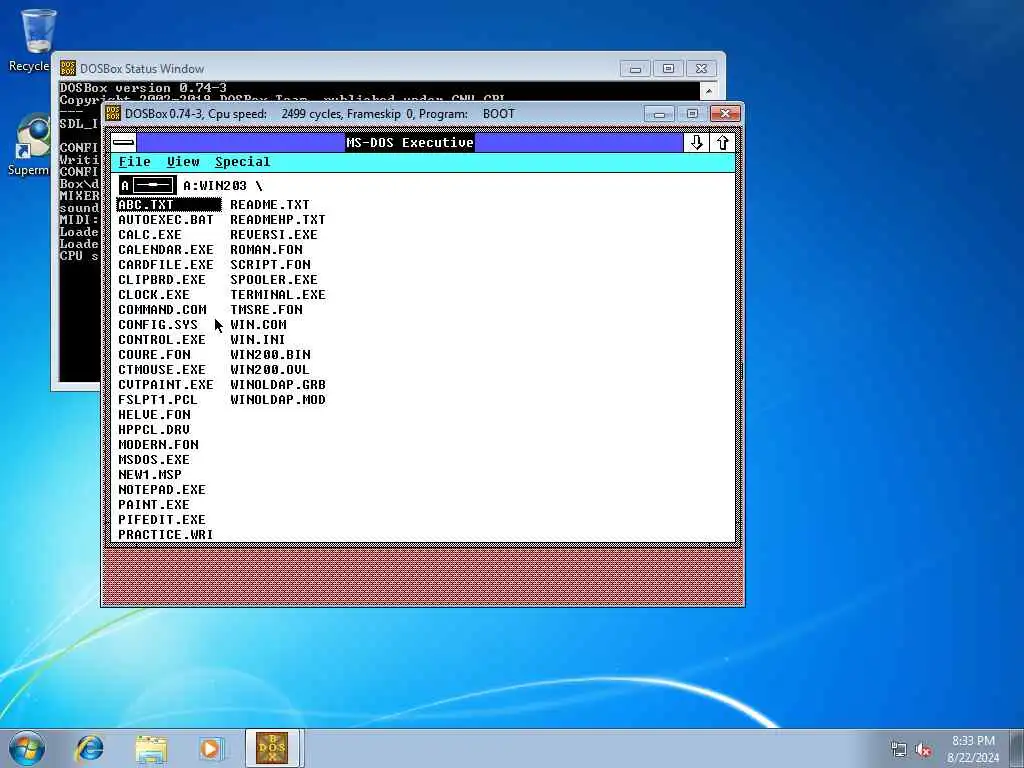Viewport: 1024px width, 768px height.
Task: Open the clock showing 8:33 PM
Action: coord(973,749)
